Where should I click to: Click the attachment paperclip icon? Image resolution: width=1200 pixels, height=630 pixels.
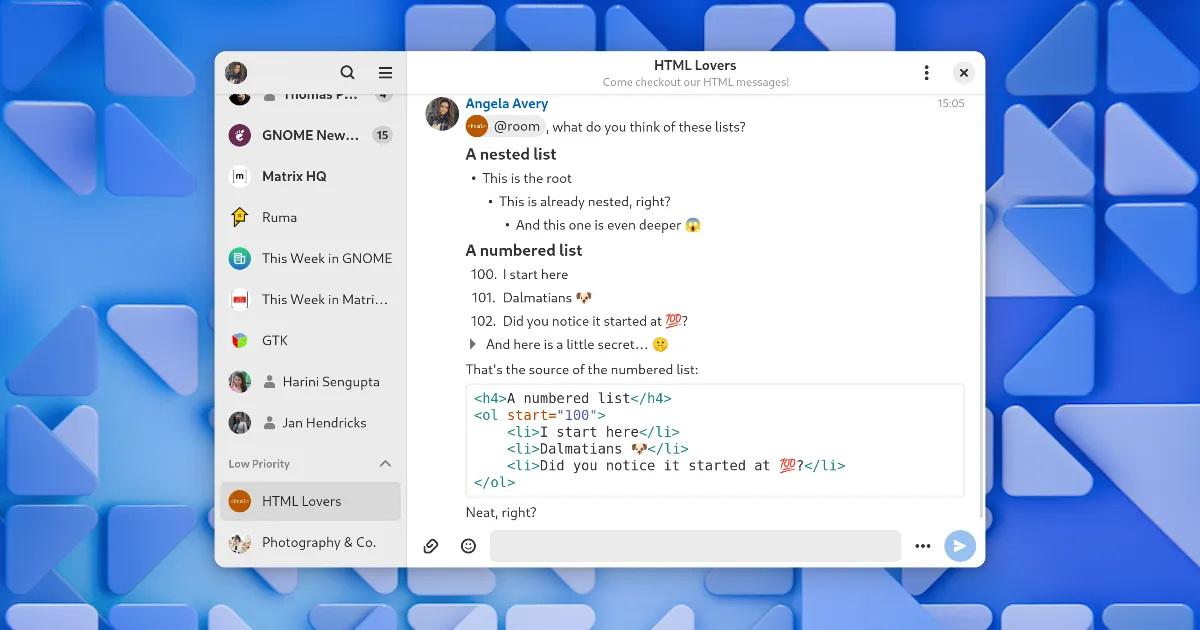click(431, 546)
